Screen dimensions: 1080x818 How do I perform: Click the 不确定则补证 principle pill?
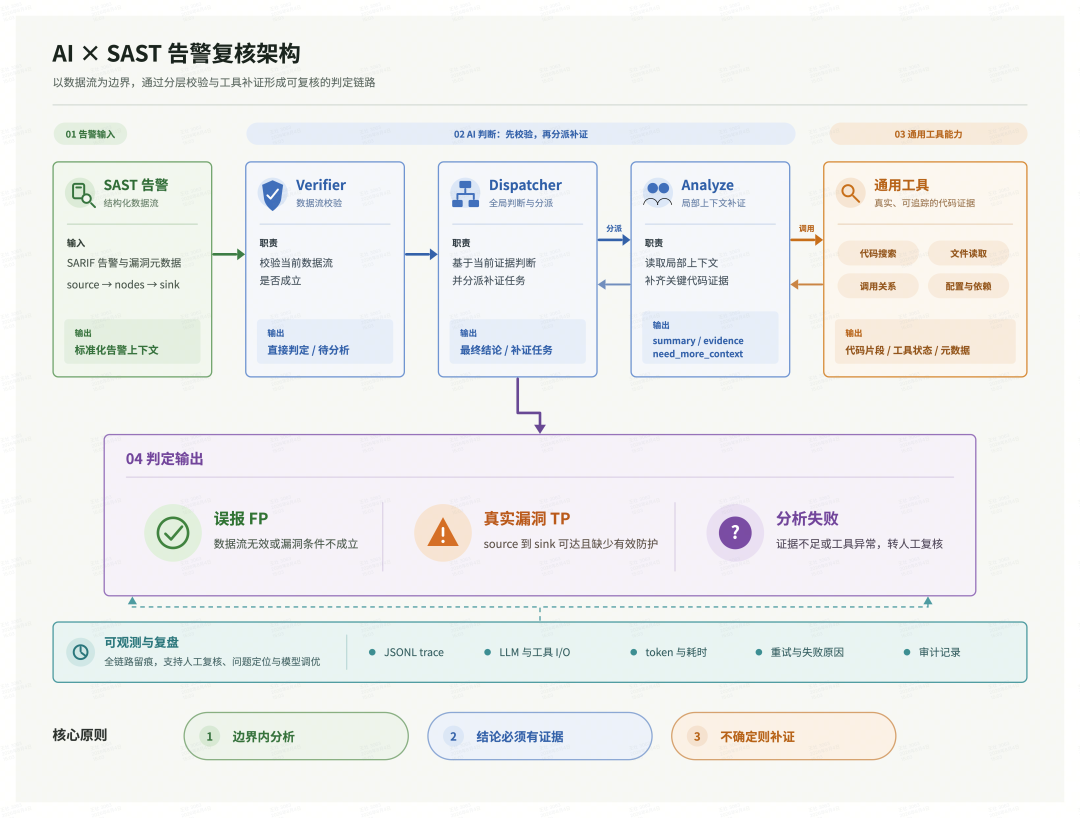(x=784, y=736)
